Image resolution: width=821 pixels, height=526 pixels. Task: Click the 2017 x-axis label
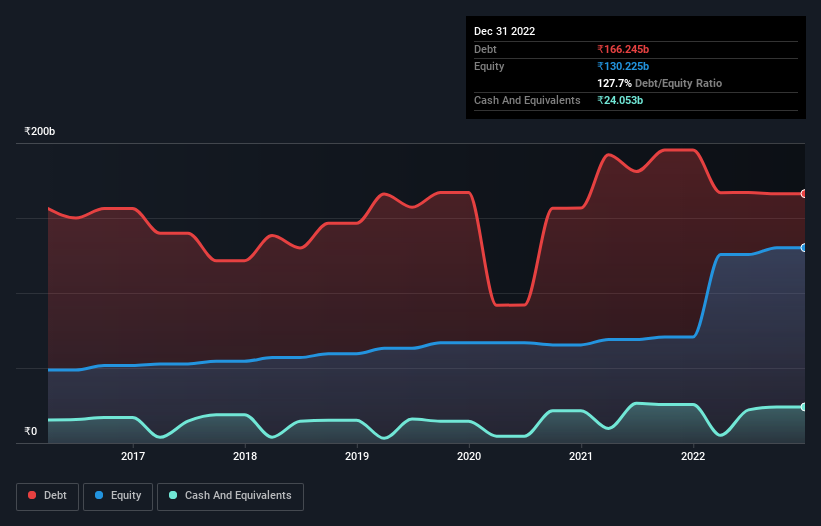click(x=133, y=456)
